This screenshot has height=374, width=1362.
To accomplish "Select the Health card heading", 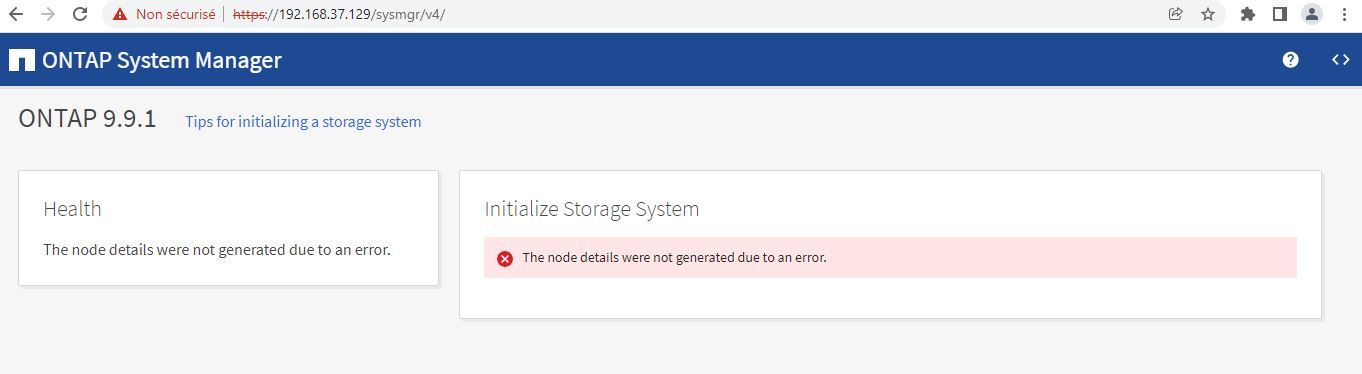I will coord(72,209).
